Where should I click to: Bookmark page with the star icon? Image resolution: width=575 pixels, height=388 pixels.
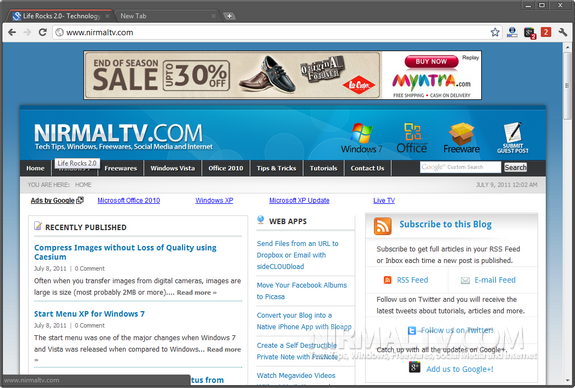click(495, 32)
